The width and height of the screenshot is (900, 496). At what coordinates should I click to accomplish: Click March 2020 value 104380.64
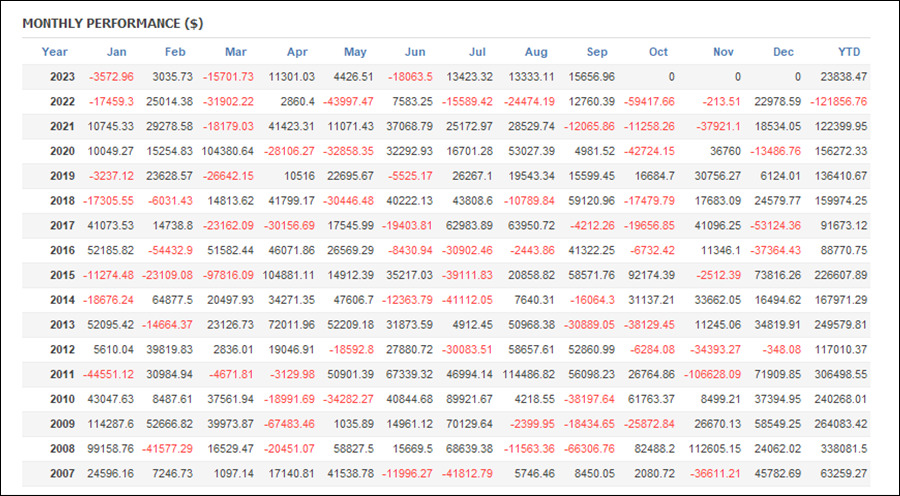click(227, 152)
